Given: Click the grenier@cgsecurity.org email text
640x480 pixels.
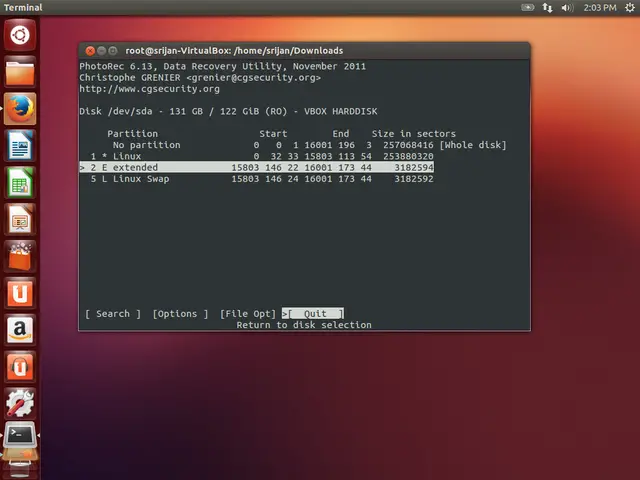Looking at the screenshot, I should (x=253, y=78).
